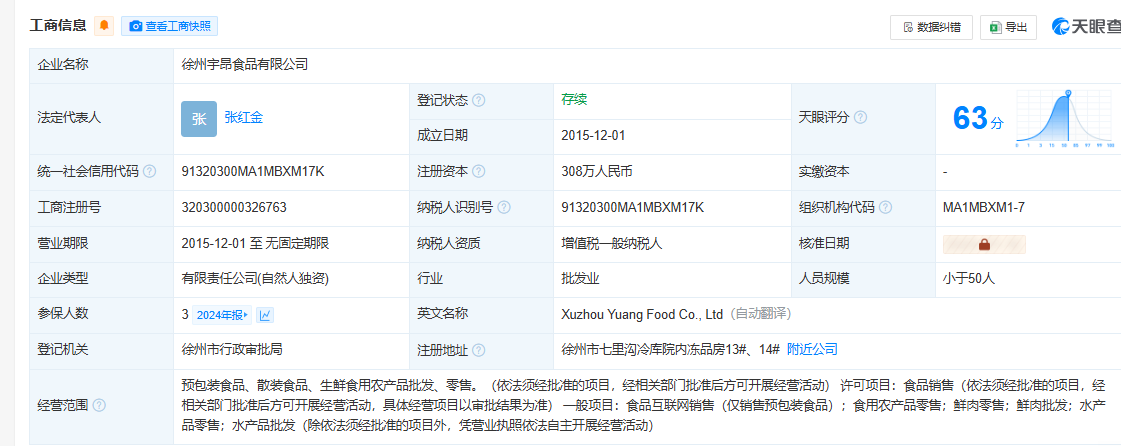The height and width of the screenshot is (446, 1121).
Task: Click the 工商信息 section heading
Action: [x=58, y=26]
